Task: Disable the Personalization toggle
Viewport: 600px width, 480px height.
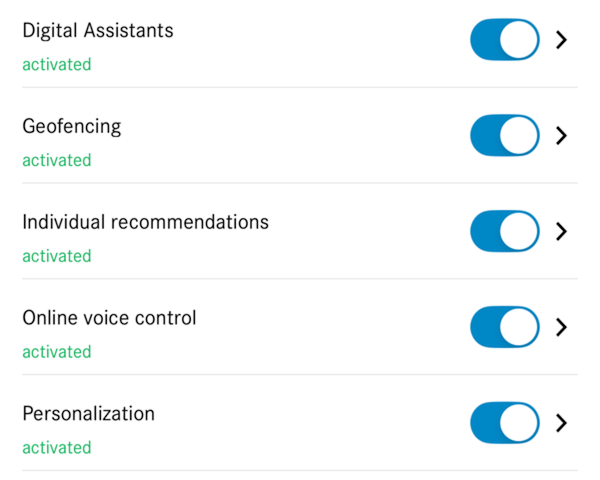Action: click(x=504, y=423)
